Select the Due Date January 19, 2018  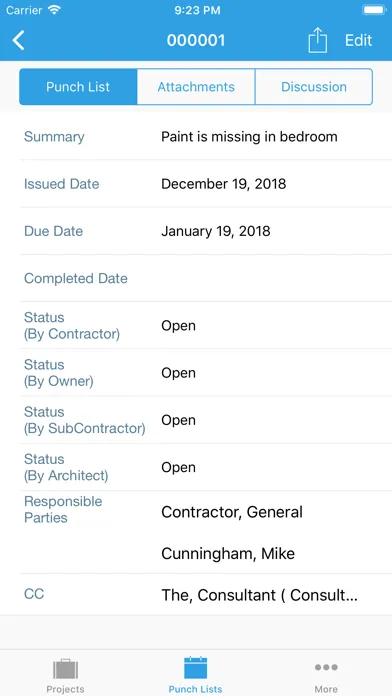tap(216, 231)
